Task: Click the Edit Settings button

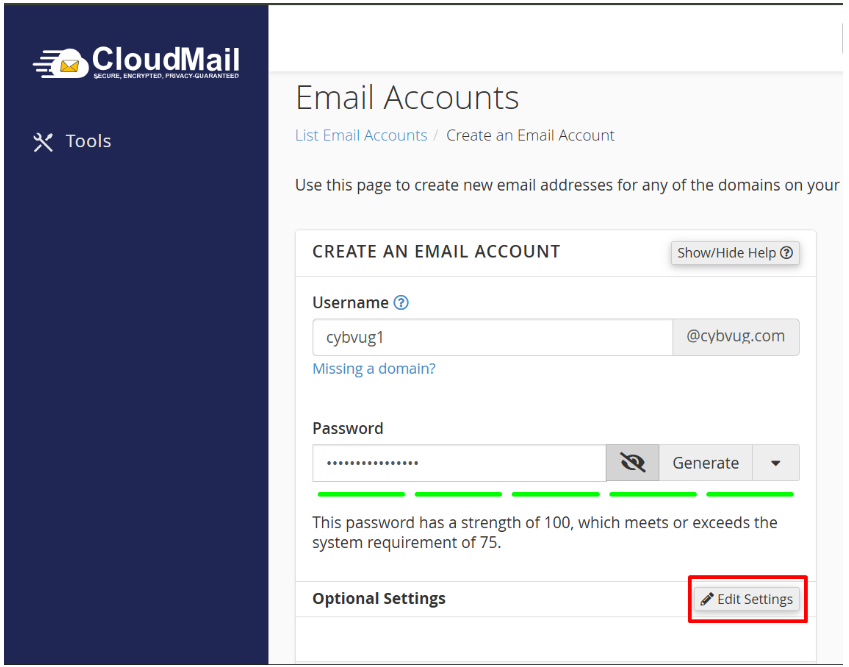Action: click(747, 599)
